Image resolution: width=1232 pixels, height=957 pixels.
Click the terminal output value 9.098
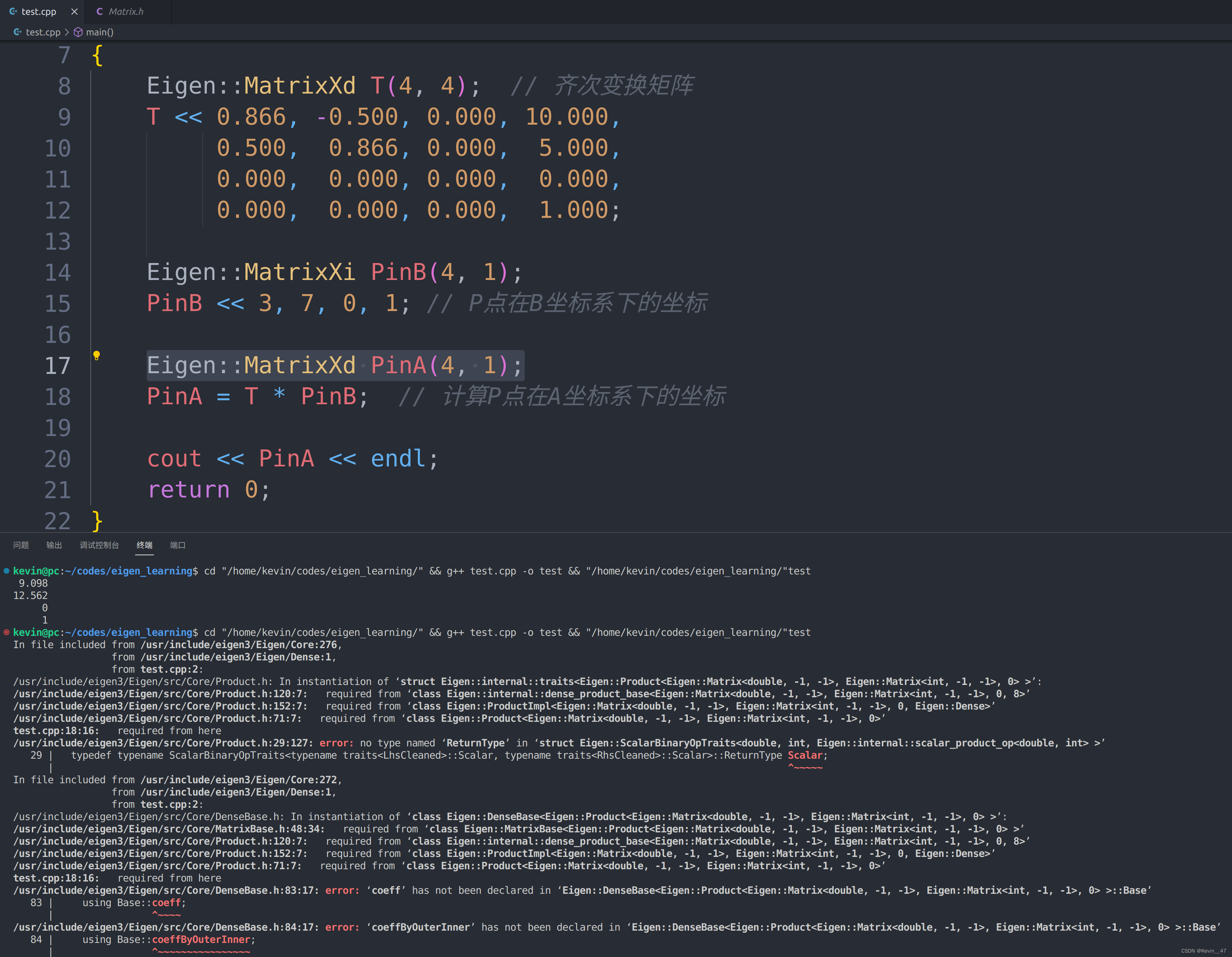tap(33, 583)
